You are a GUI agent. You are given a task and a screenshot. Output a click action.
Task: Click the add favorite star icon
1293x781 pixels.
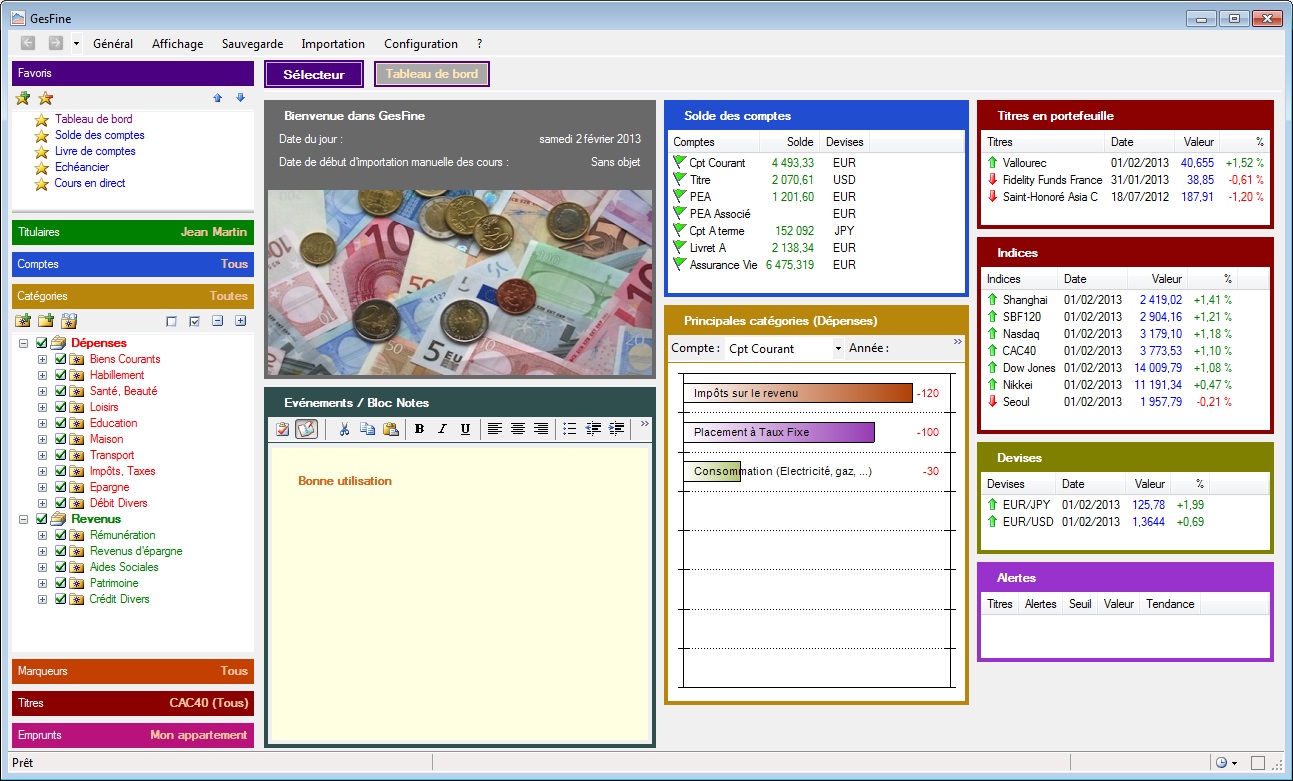(23, 98)
